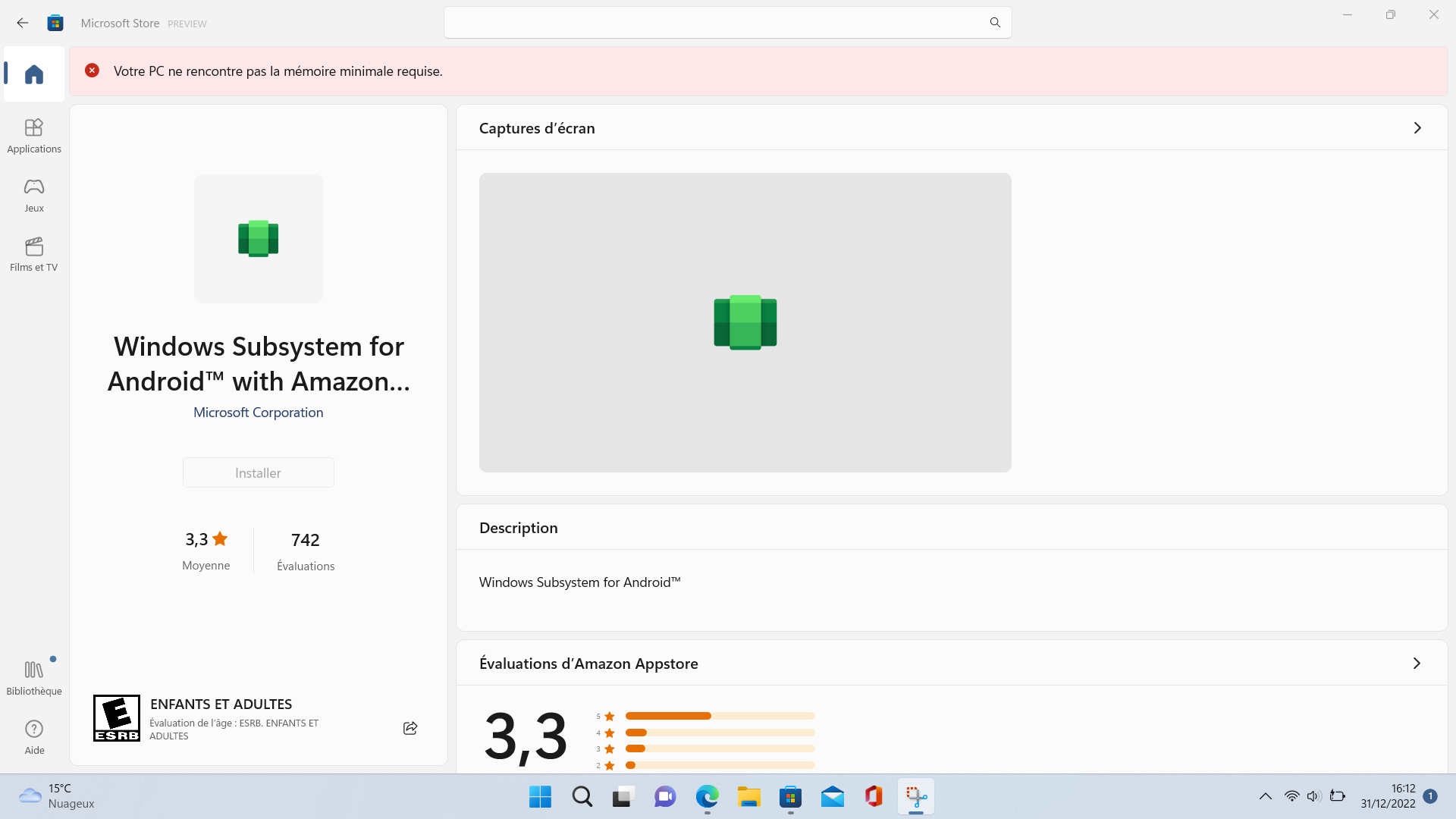Click the Installer button

[x=259, y=472]
